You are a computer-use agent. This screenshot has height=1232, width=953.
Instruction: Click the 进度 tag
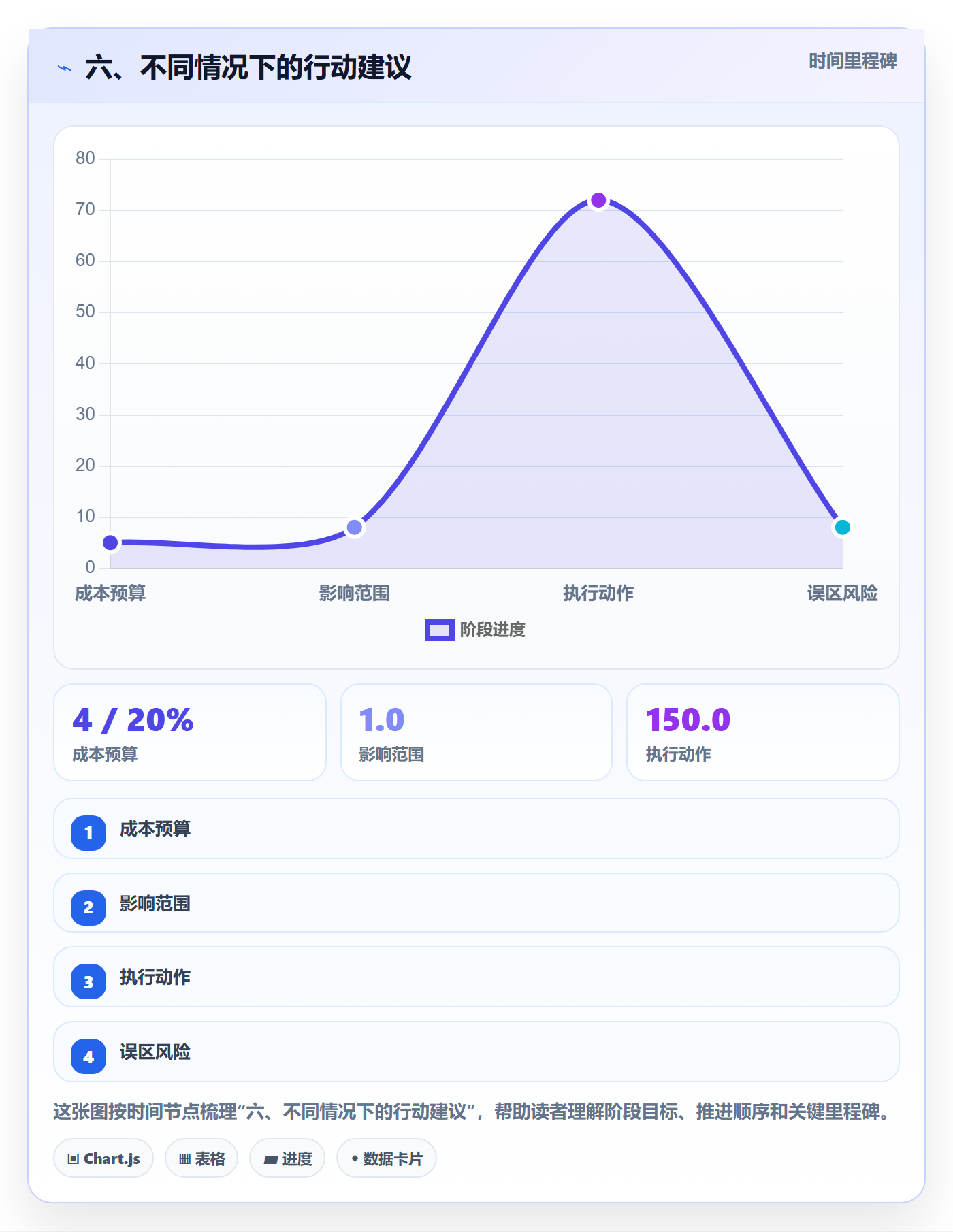(287, 1158)
